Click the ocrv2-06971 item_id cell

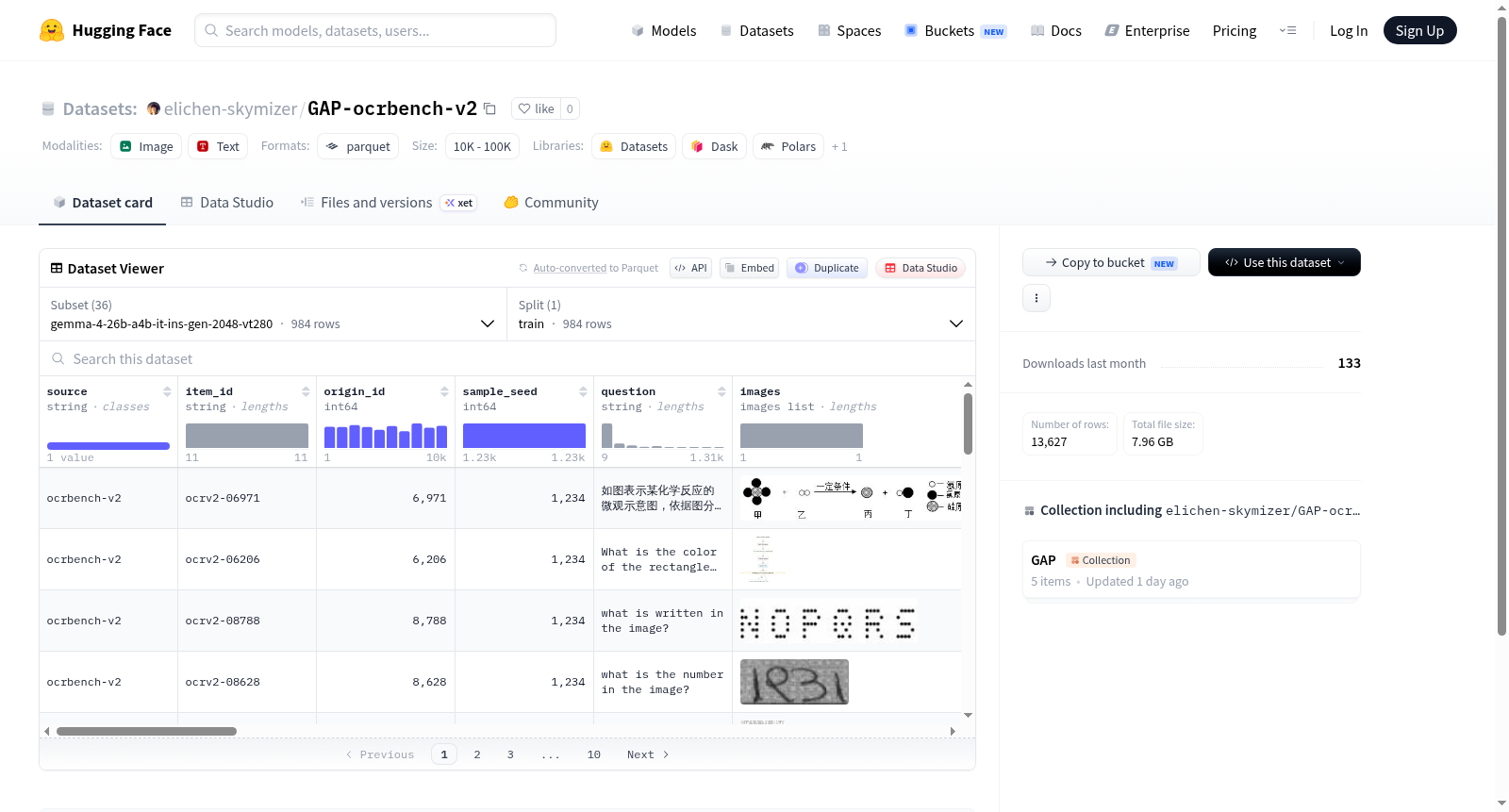[247, 498]
